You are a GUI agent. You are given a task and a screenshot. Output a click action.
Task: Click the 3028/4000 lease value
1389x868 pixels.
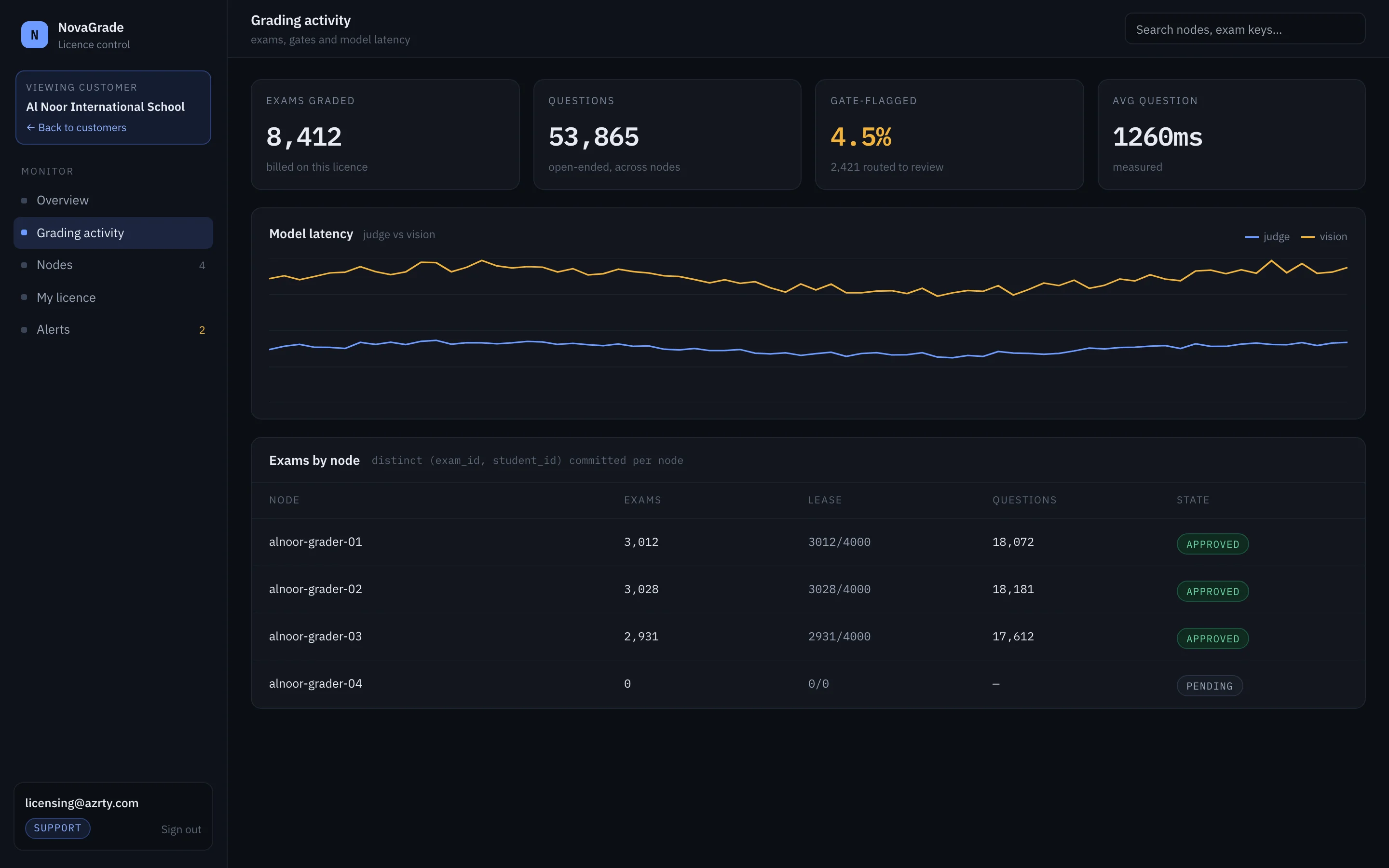click(x=839, y=589)
